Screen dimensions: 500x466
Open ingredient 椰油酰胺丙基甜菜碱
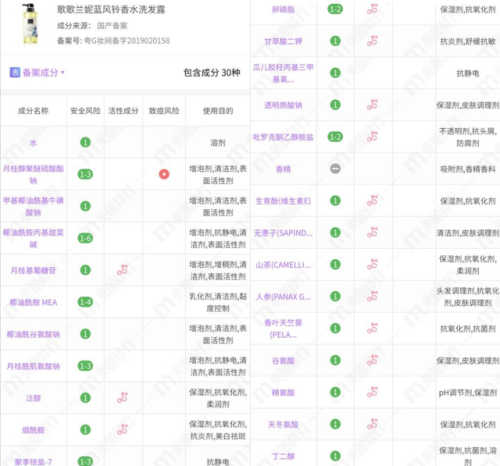click(x=33, y=238)
